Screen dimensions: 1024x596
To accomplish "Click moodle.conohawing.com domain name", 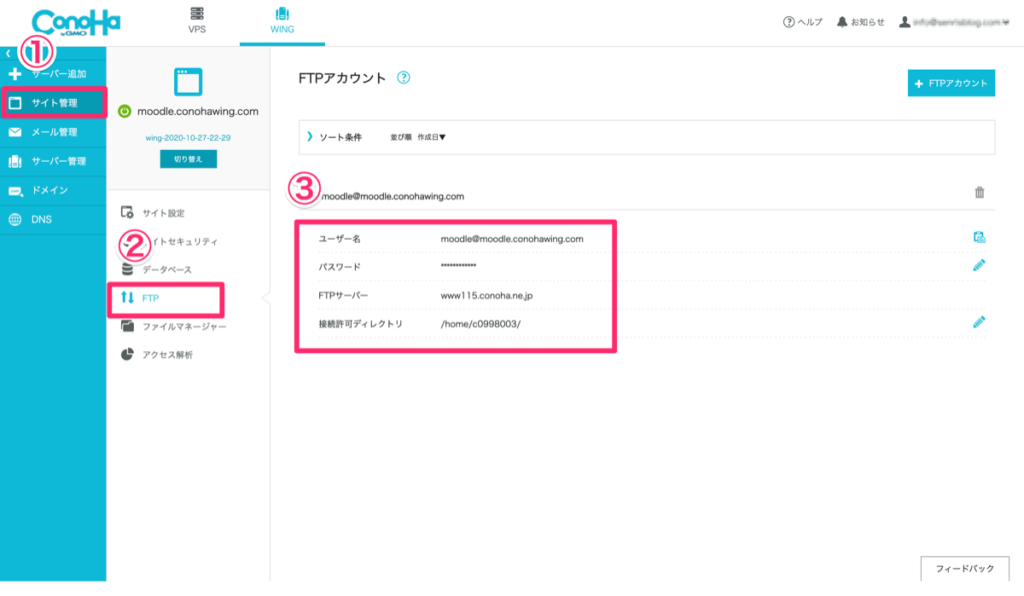I will pos(198,112).
